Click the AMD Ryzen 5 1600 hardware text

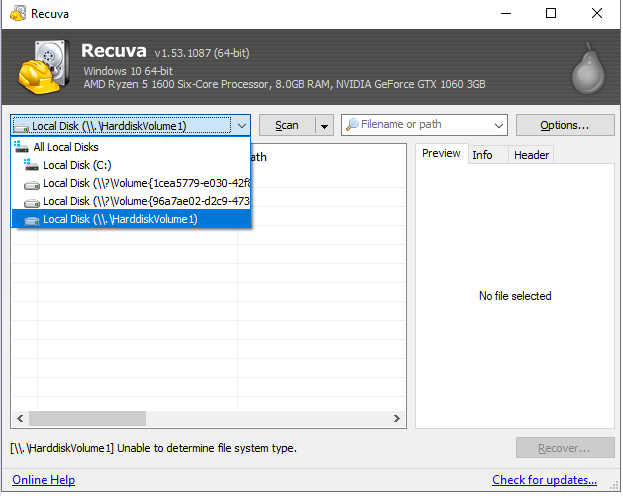(x=284, y=84)
